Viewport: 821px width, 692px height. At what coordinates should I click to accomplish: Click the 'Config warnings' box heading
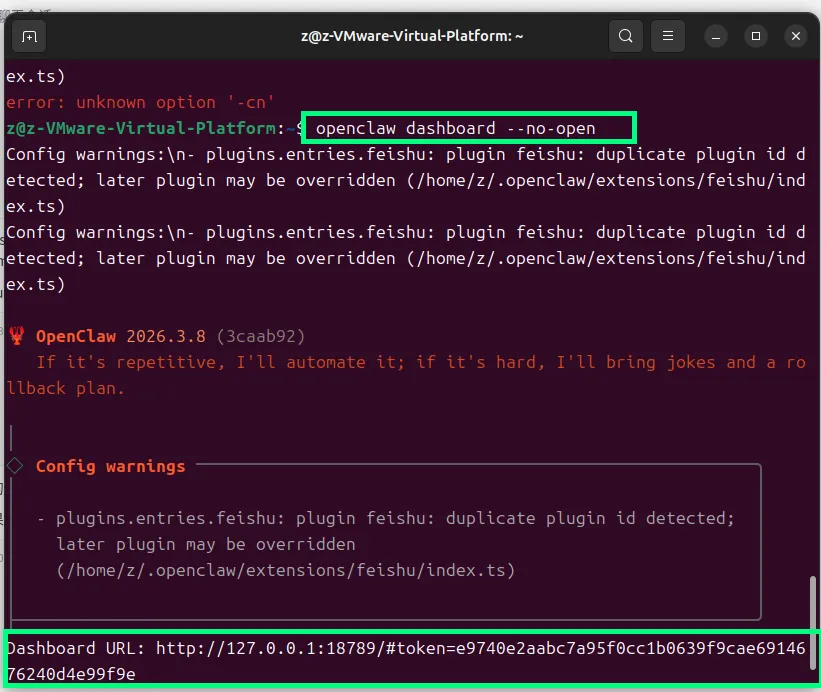pos(110,466)
